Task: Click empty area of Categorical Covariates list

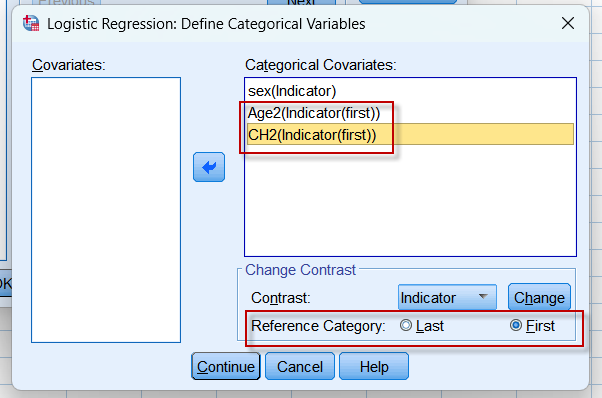Action: click(410, 200)
